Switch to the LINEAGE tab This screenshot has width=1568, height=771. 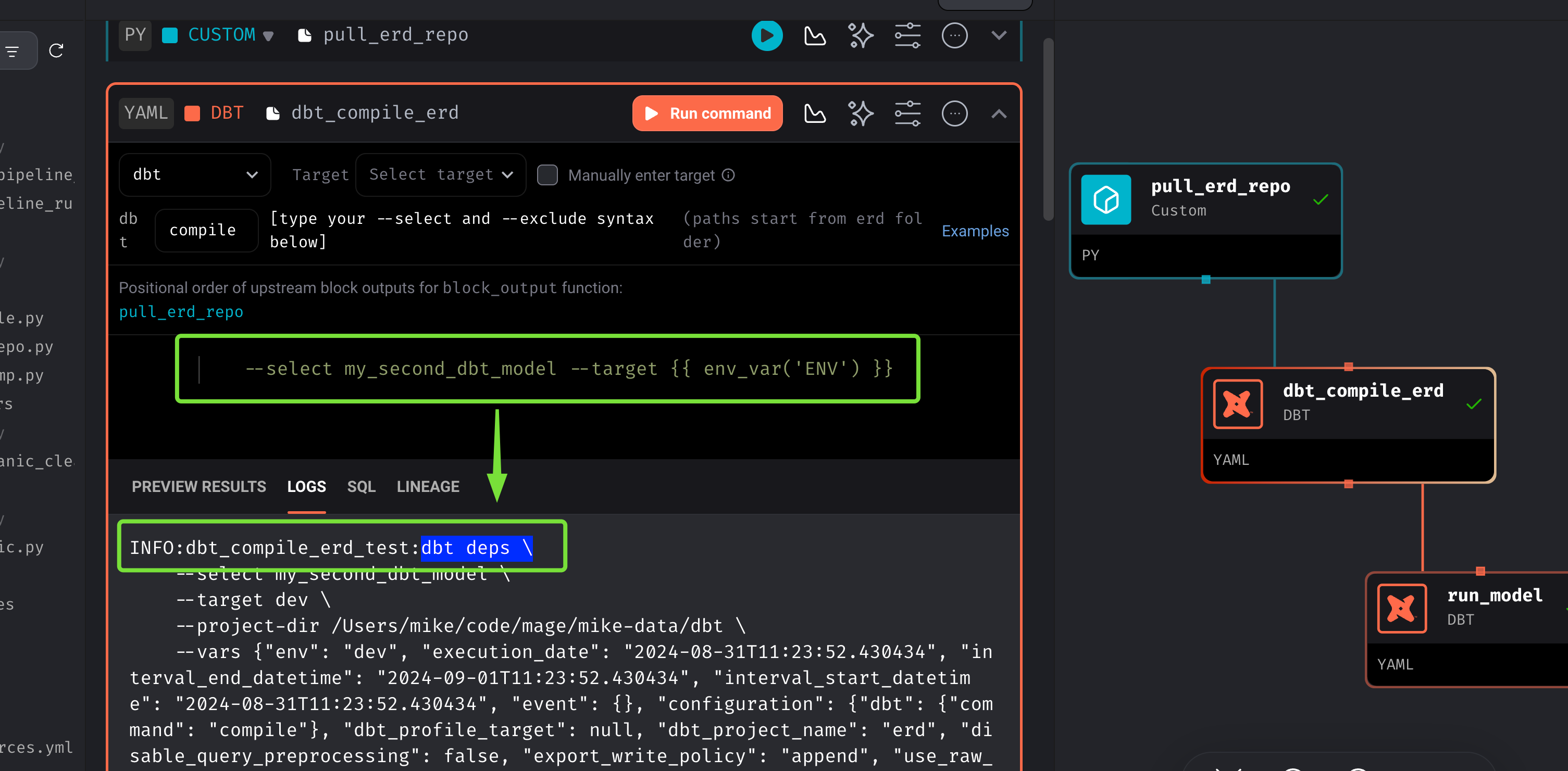(428, 487)
